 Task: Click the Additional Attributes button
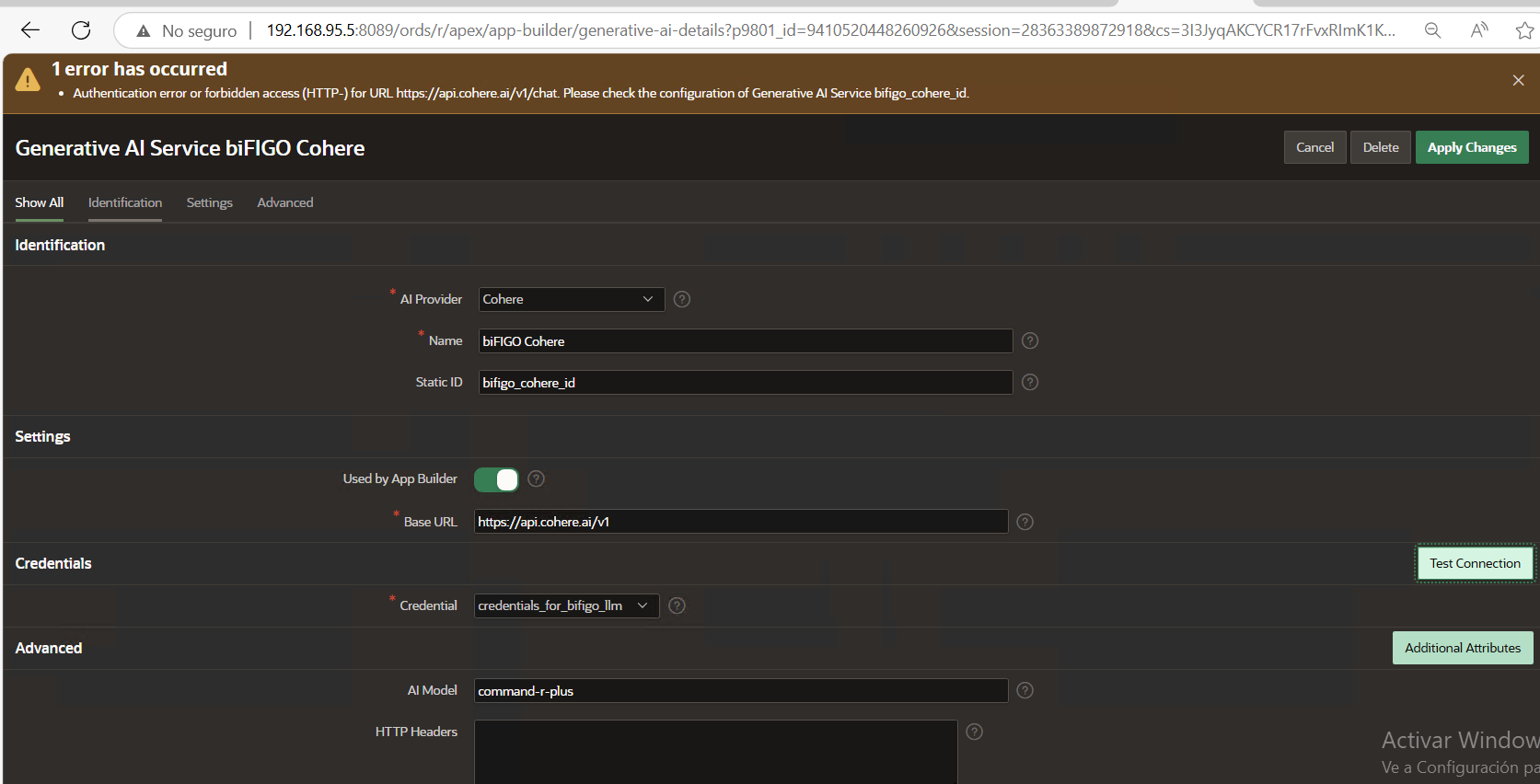pyautogui.click(x=1463, y=648)
